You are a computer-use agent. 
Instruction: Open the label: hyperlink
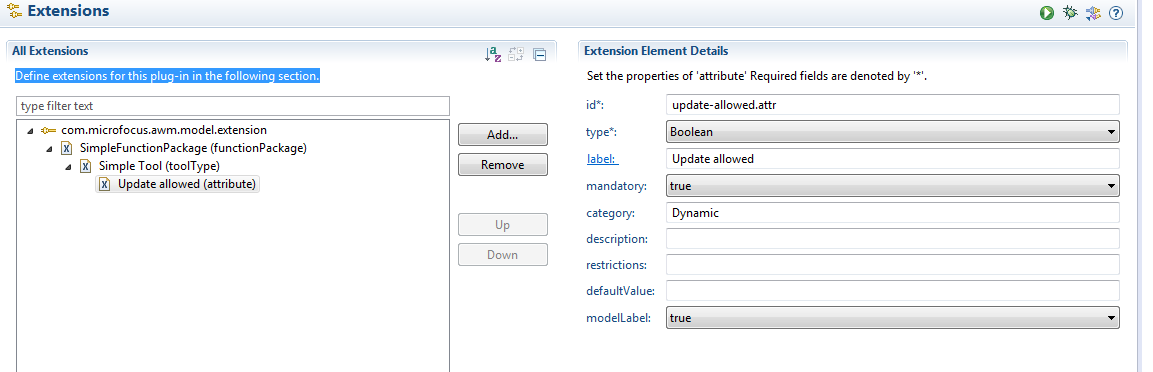point(602,159)
